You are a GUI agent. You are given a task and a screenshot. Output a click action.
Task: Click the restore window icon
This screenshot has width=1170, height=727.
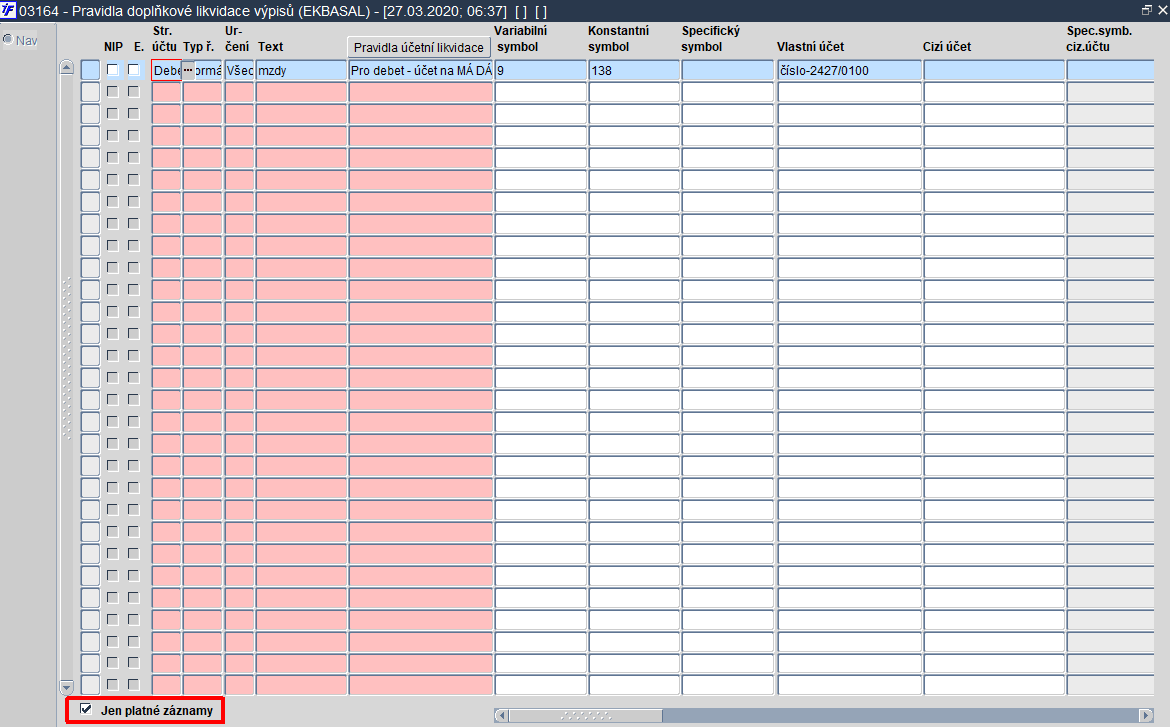1146,10
